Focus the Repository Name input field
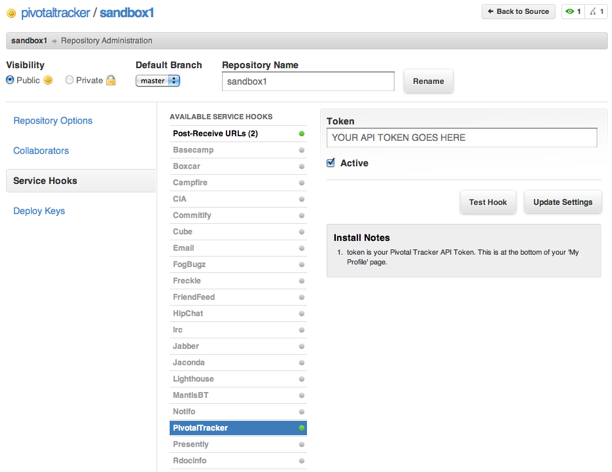612x472 pixels. 308,81
